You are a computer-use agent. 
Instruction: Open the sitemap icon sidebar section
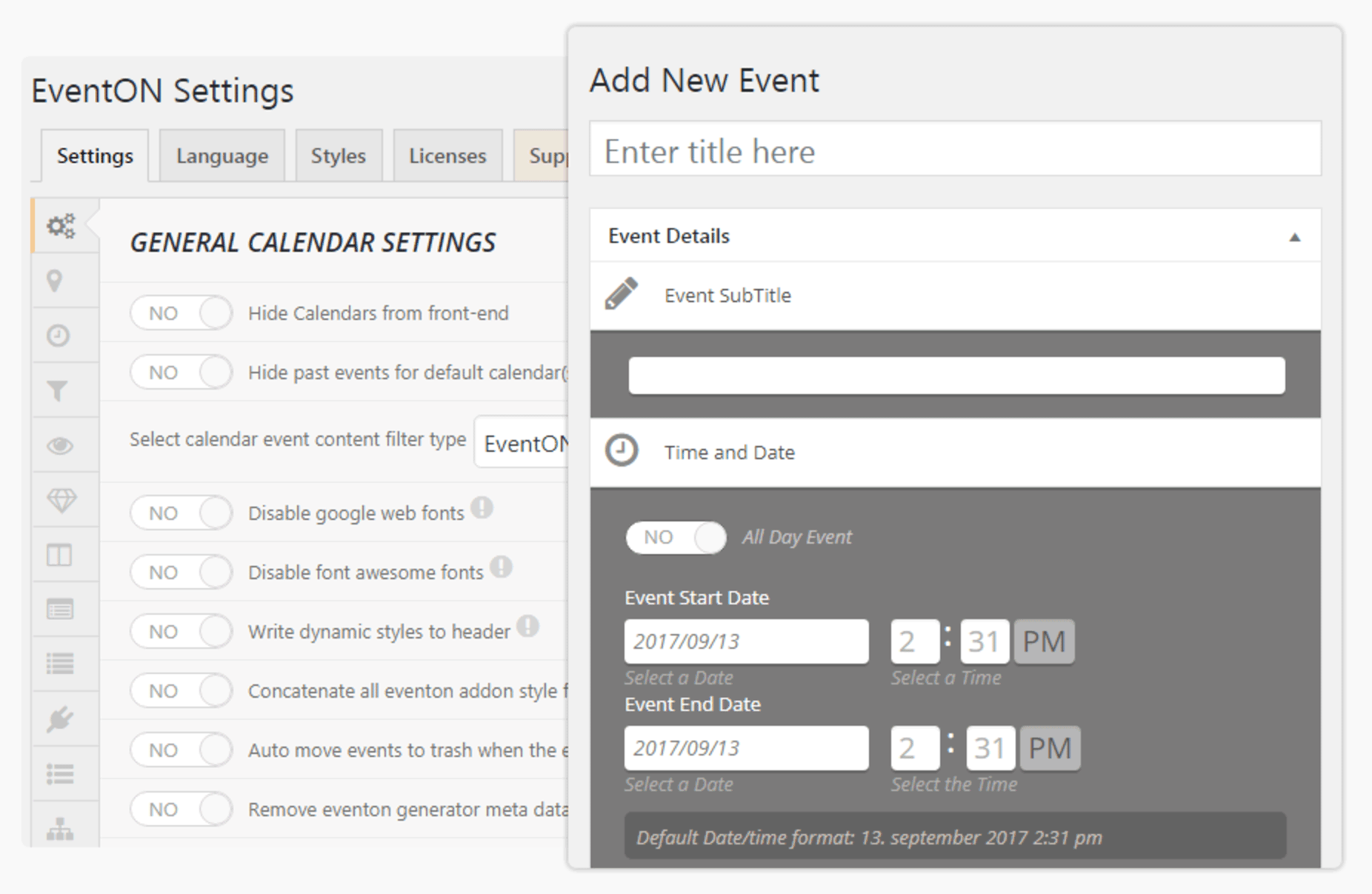click(x=60, y=829)
